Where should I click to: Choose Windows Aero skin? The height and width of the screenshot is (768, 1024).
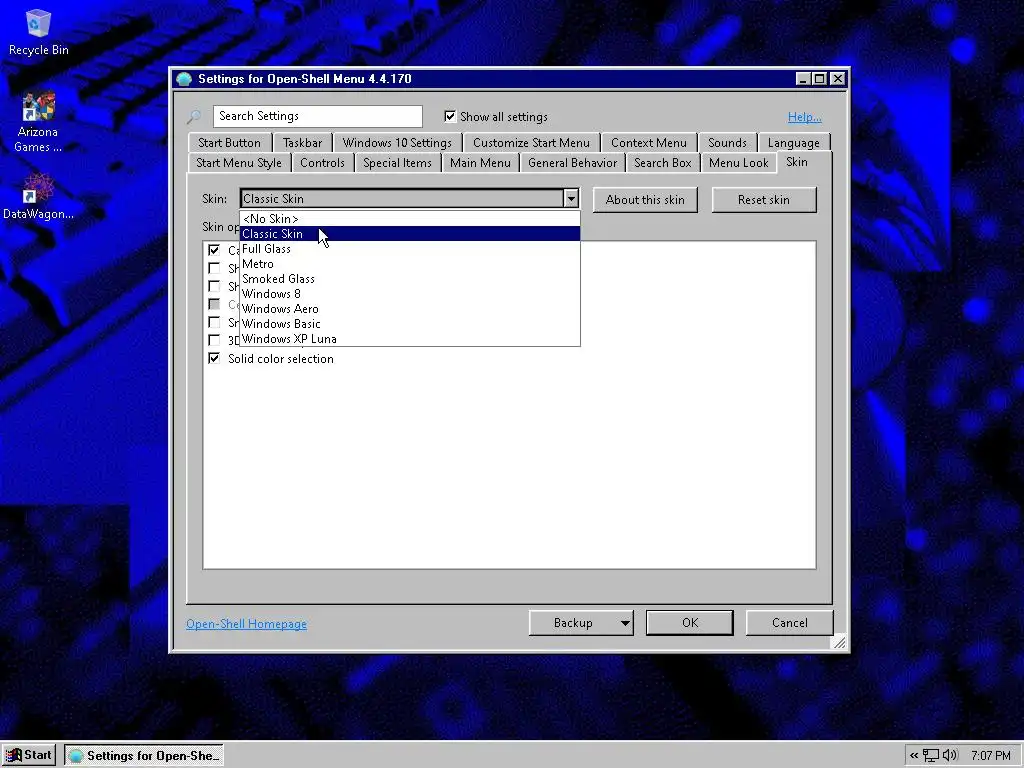click(409, 309)
